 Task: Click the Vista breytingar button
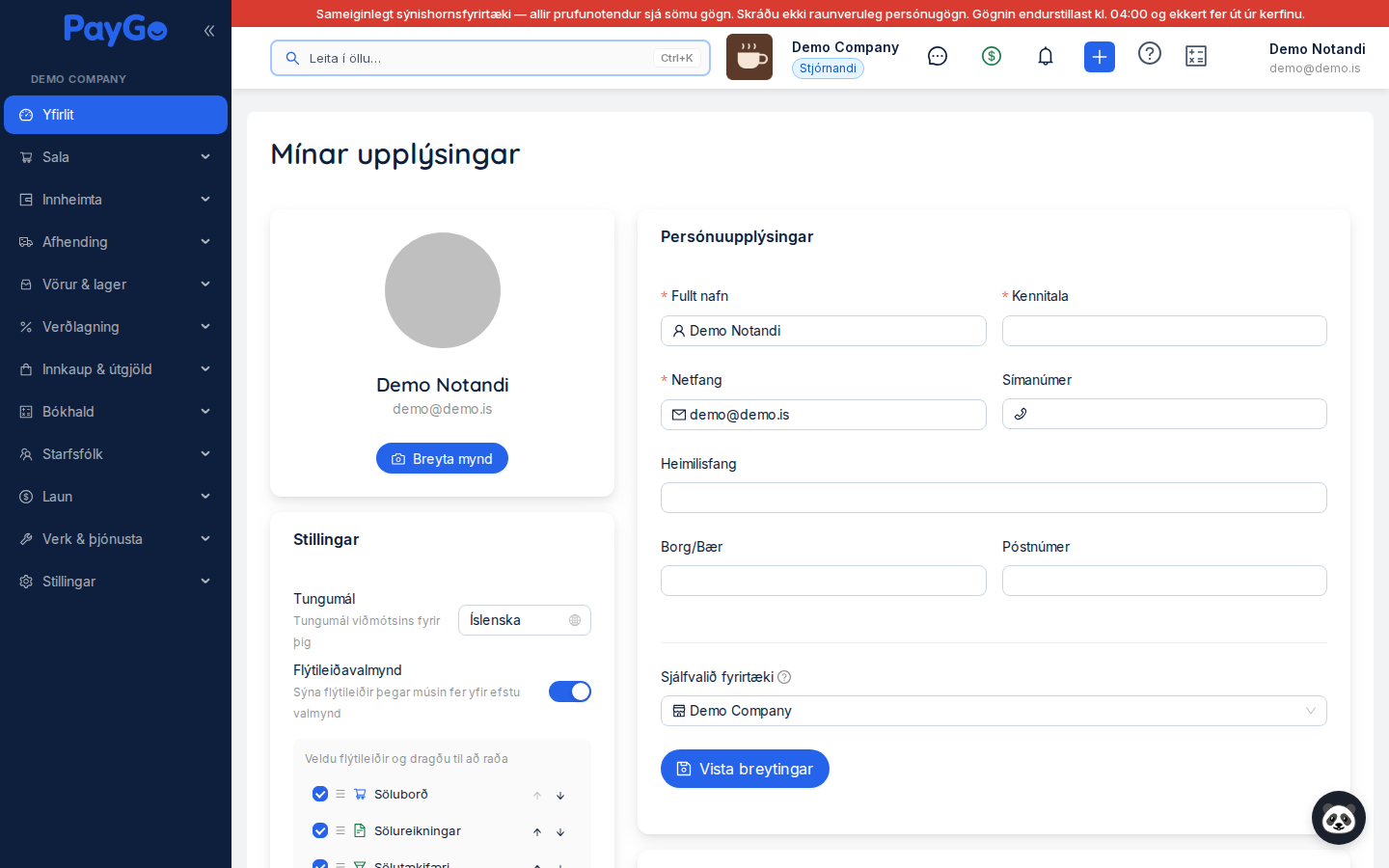[745, 769]
